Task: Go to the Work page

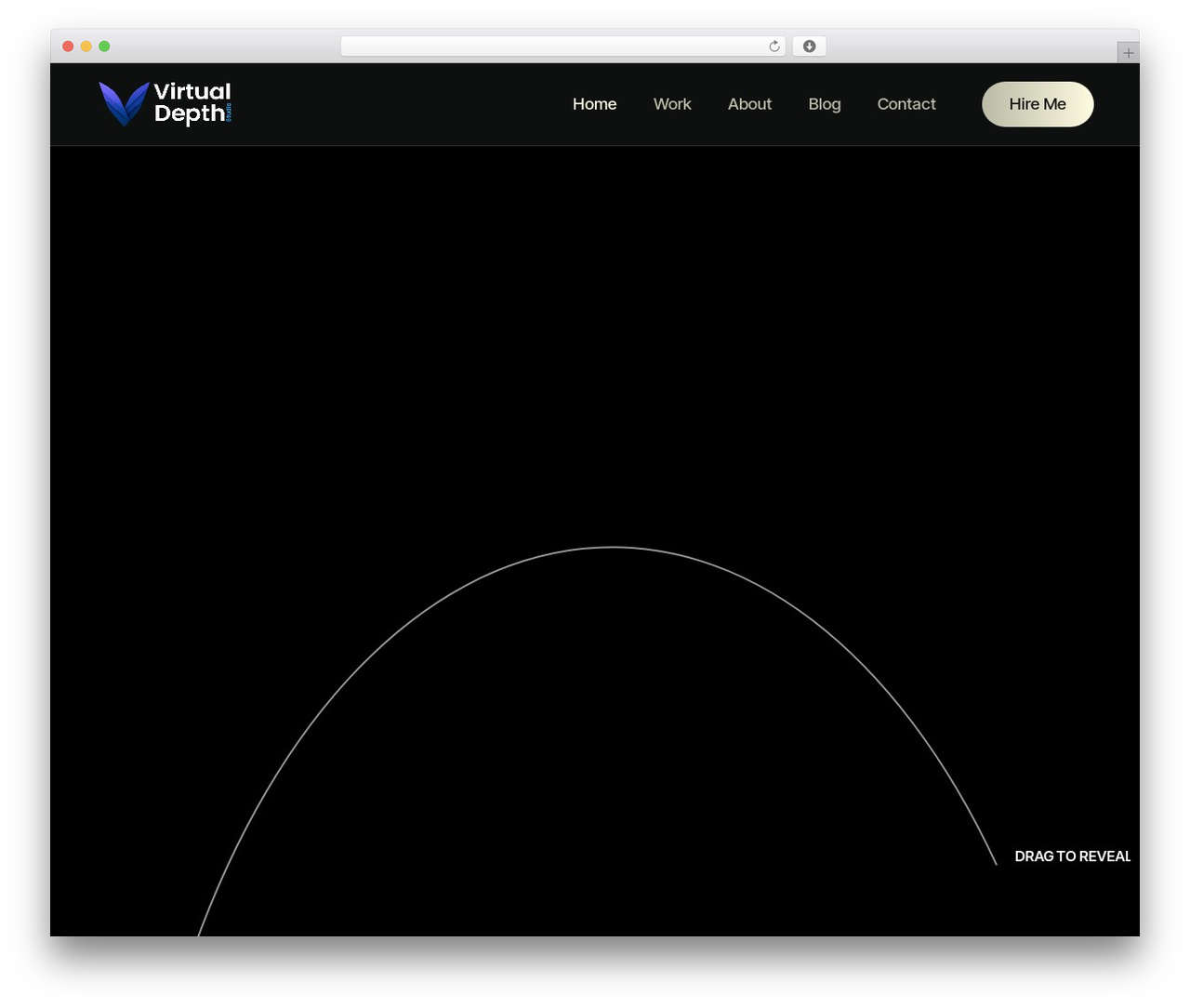Action: [x=672, y=104]
